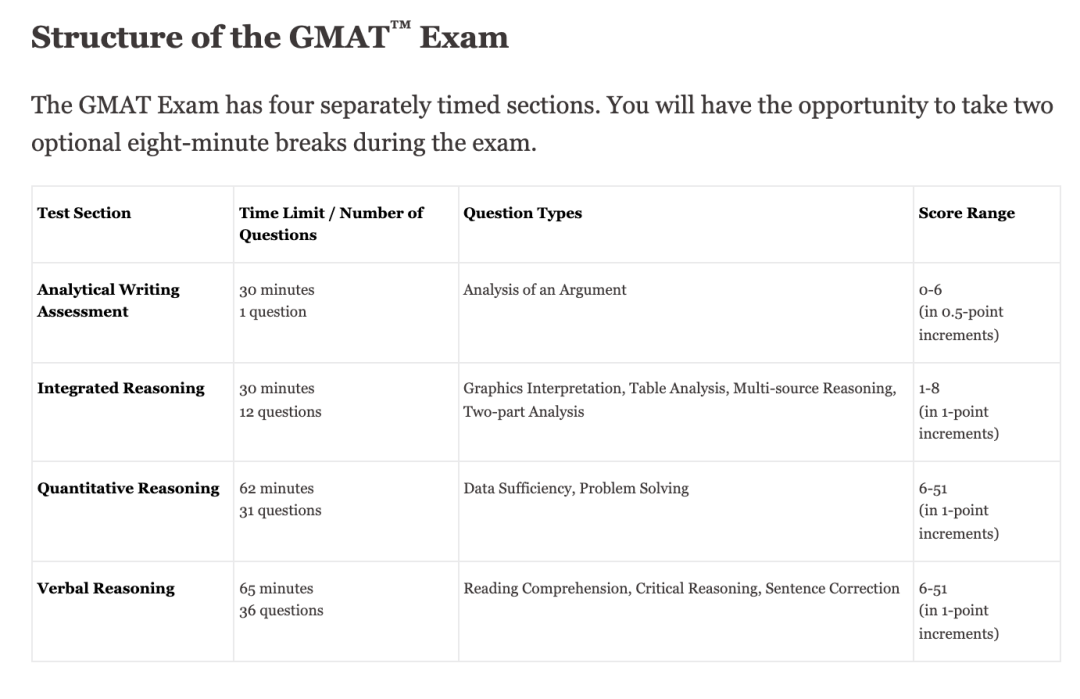Click the 'Question Types' column header
1080x699 pixels.
pos(522,213)
